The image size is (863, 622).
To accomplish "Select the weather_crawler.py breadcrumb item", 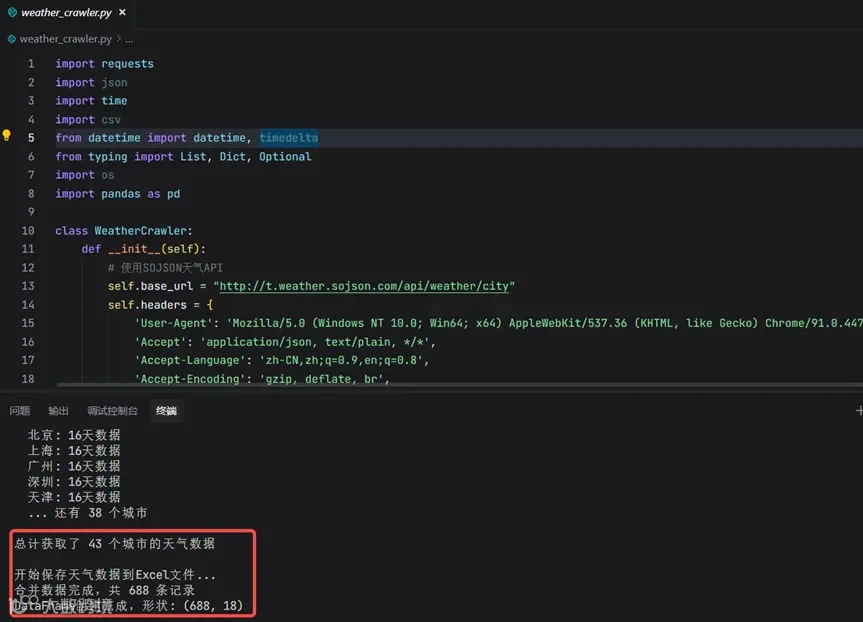I will [65, 39].
